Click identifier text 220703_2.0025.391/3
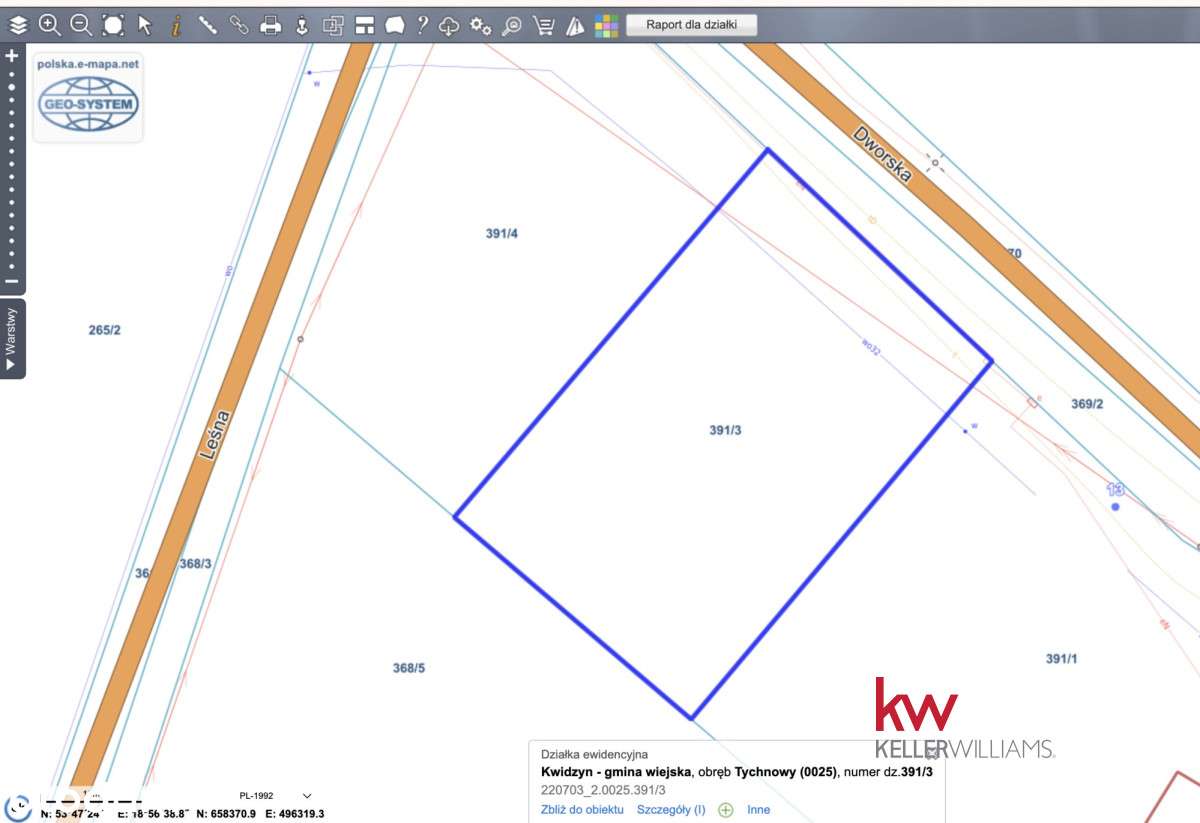The image size is (1200, 823). 603,790
